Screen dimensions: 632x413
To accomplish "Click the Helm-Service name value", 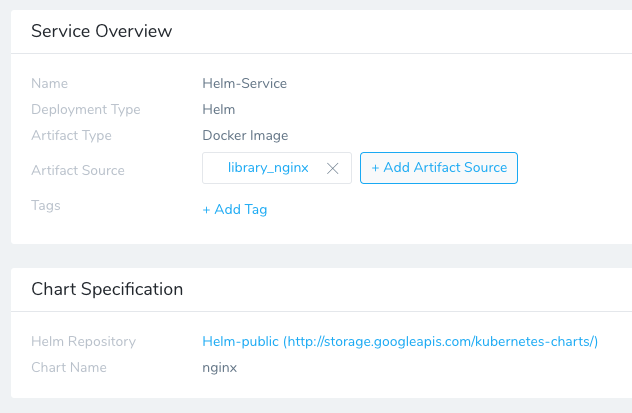I will pyautogui.click(x=245, y=83).
